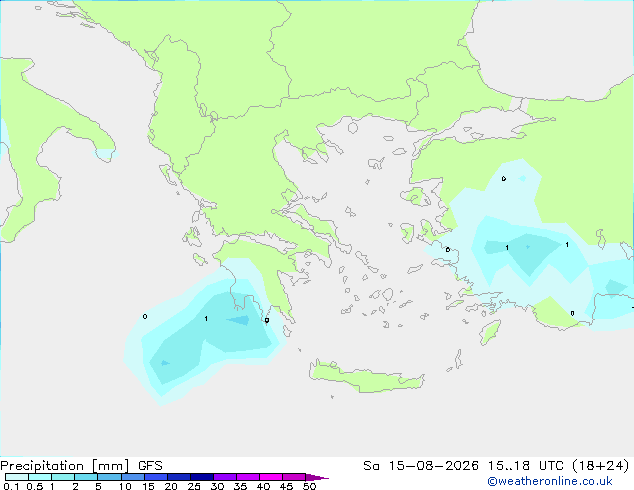
Task: Click the '25' legend scale label
Action: click(x=194, y=486)
